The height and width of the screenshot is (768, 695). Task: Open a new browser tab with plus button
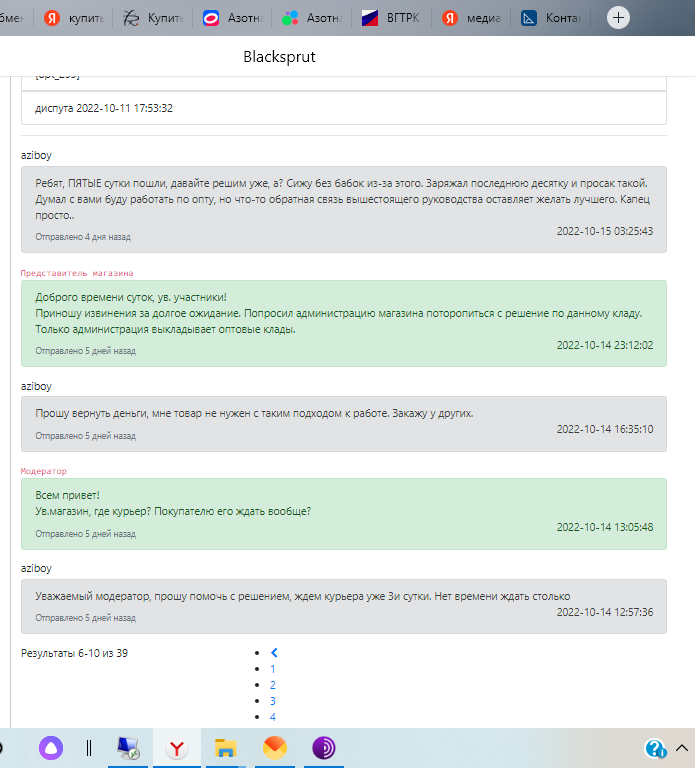tap(618, 18)
